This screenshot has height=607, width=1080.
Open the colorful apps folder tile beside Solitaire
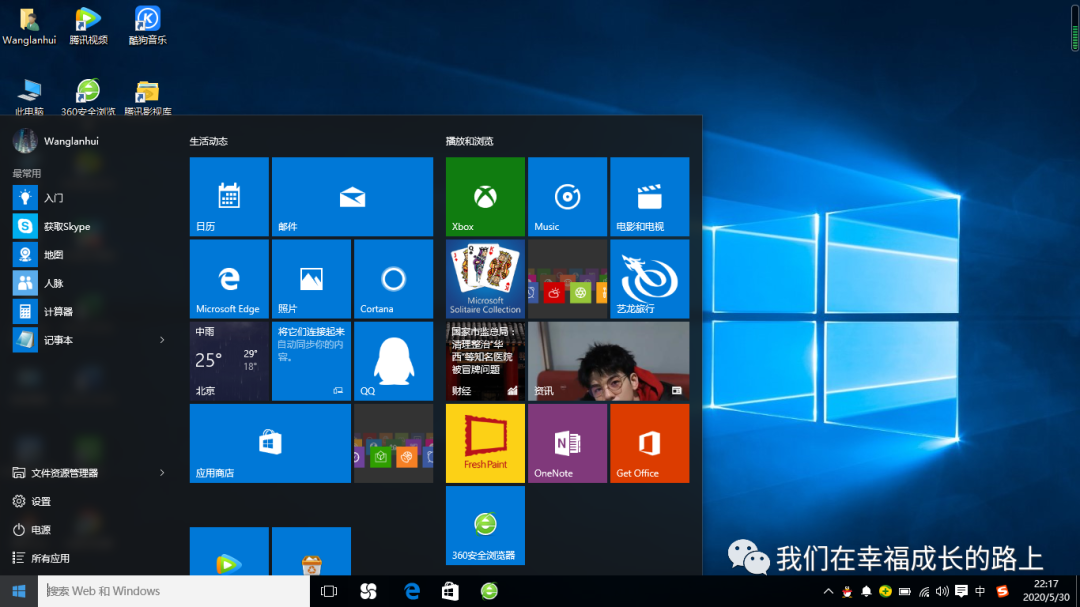click(567, 278)
